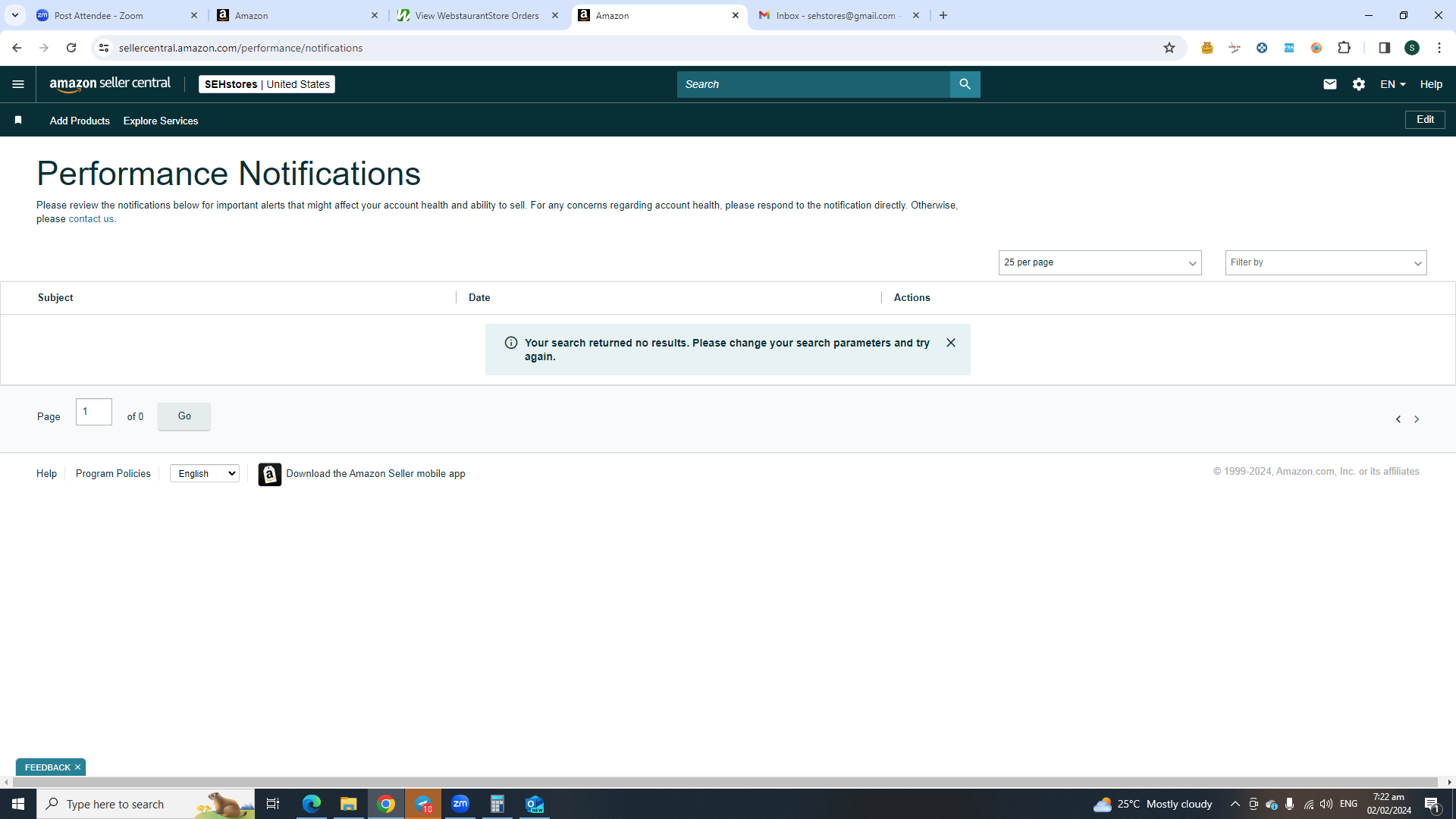Open the Windows Start menu

coord(18,804)
